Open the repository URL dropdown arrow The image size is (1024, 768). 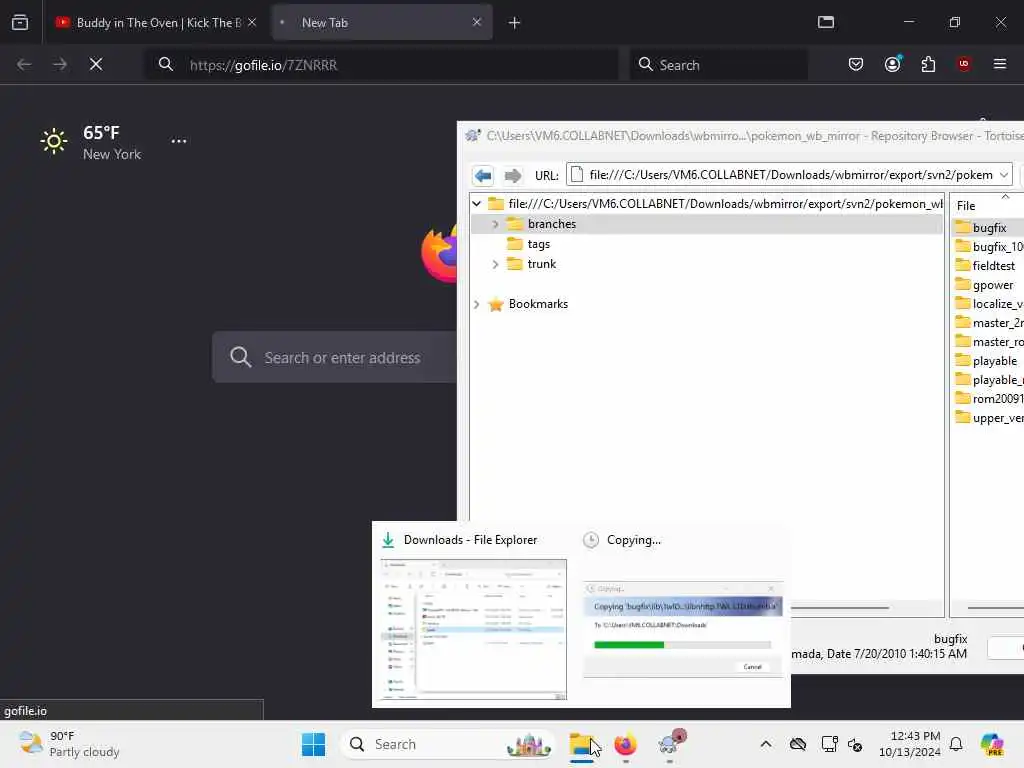point(1004,175)
